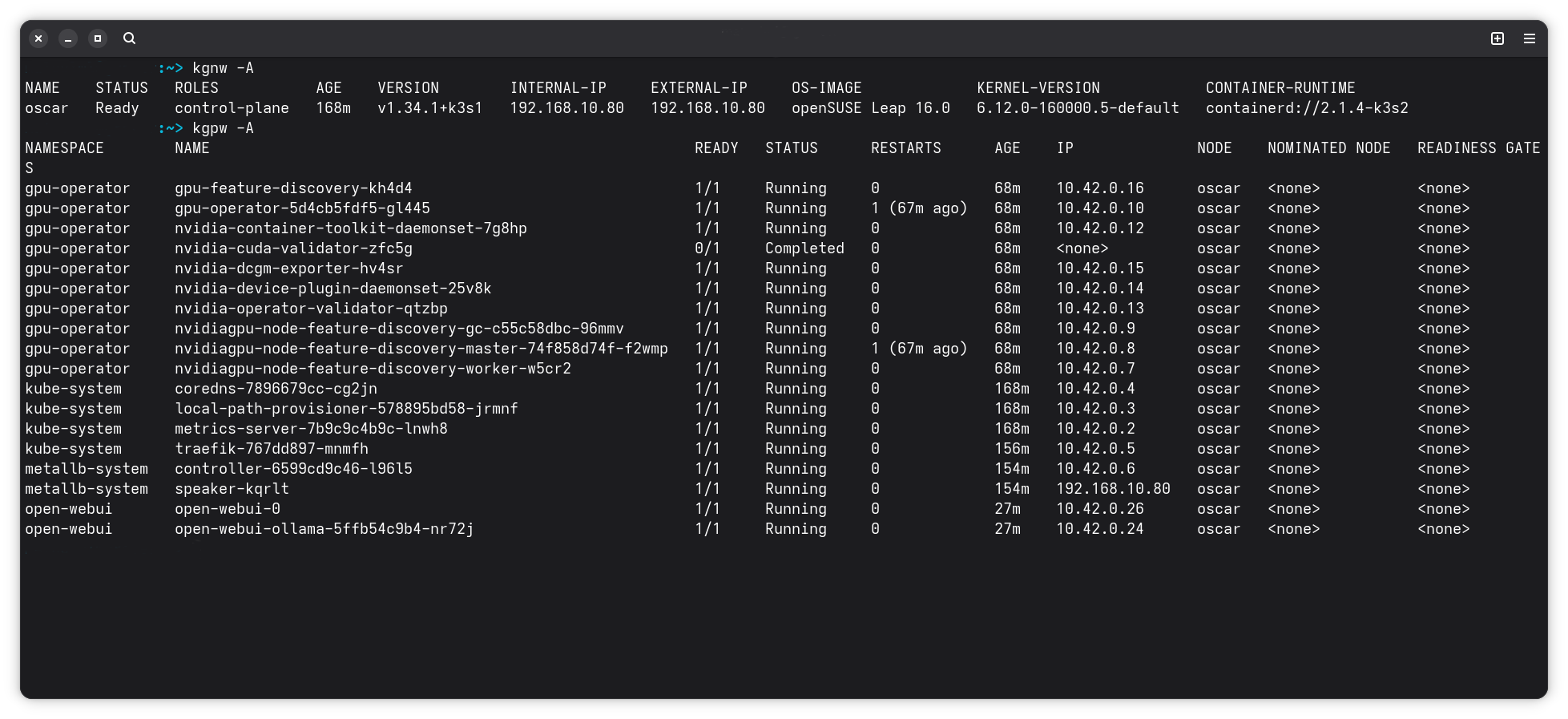Click the openSUSE Leap 16.0 OS-image text

[870, 108]
